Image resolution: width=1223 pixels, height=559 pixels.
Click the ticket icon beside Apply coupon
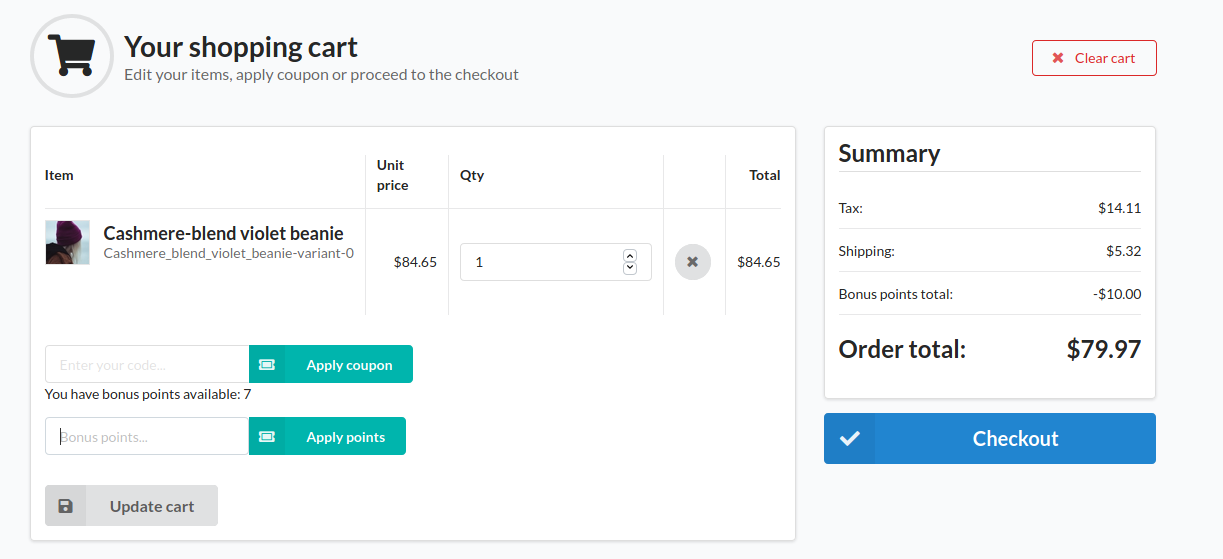pyautogui.click(x=267, y=365)
